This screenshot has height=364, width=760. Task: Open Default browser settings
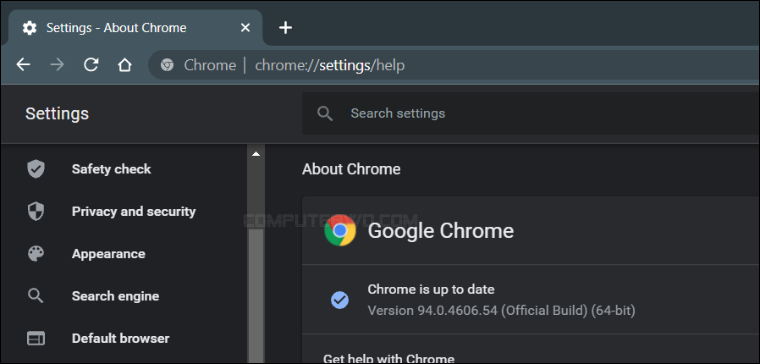tap(121, 338)
